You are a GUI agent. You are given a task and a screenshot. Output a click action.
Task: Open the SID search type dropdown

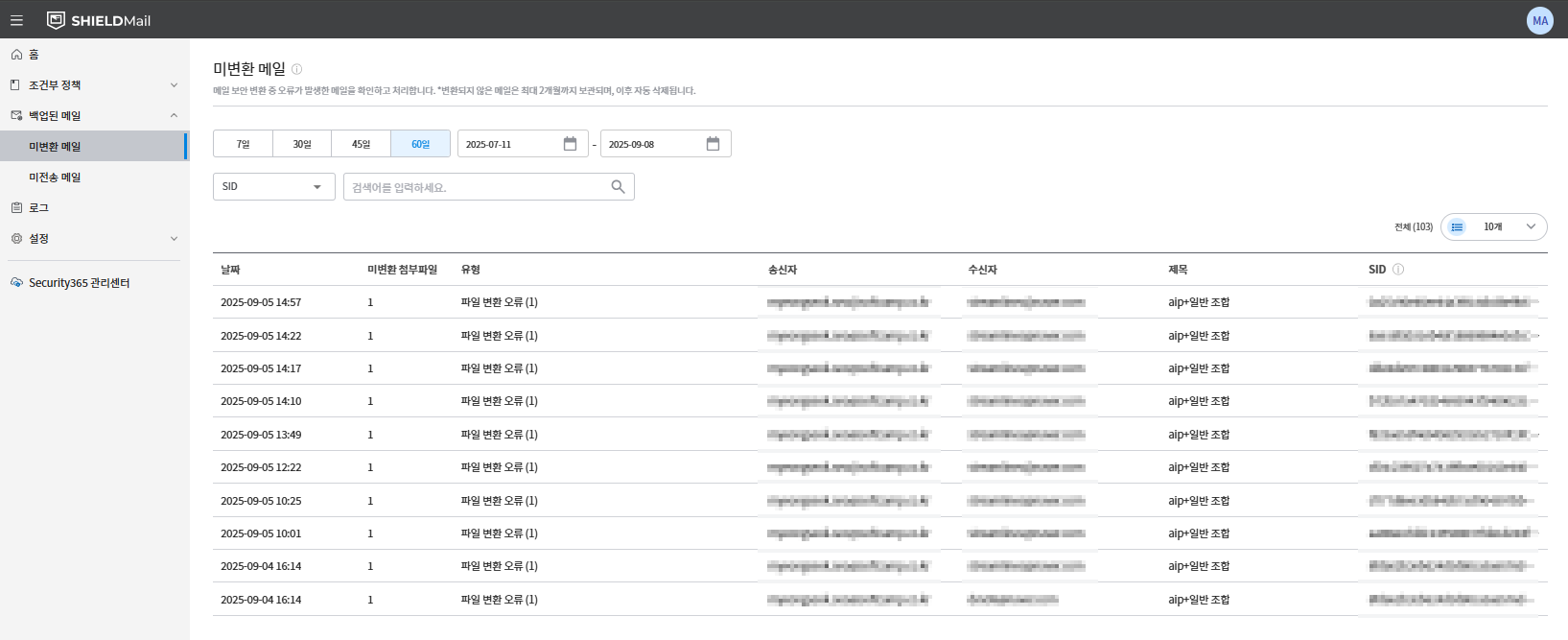click(x=273, y=187)
